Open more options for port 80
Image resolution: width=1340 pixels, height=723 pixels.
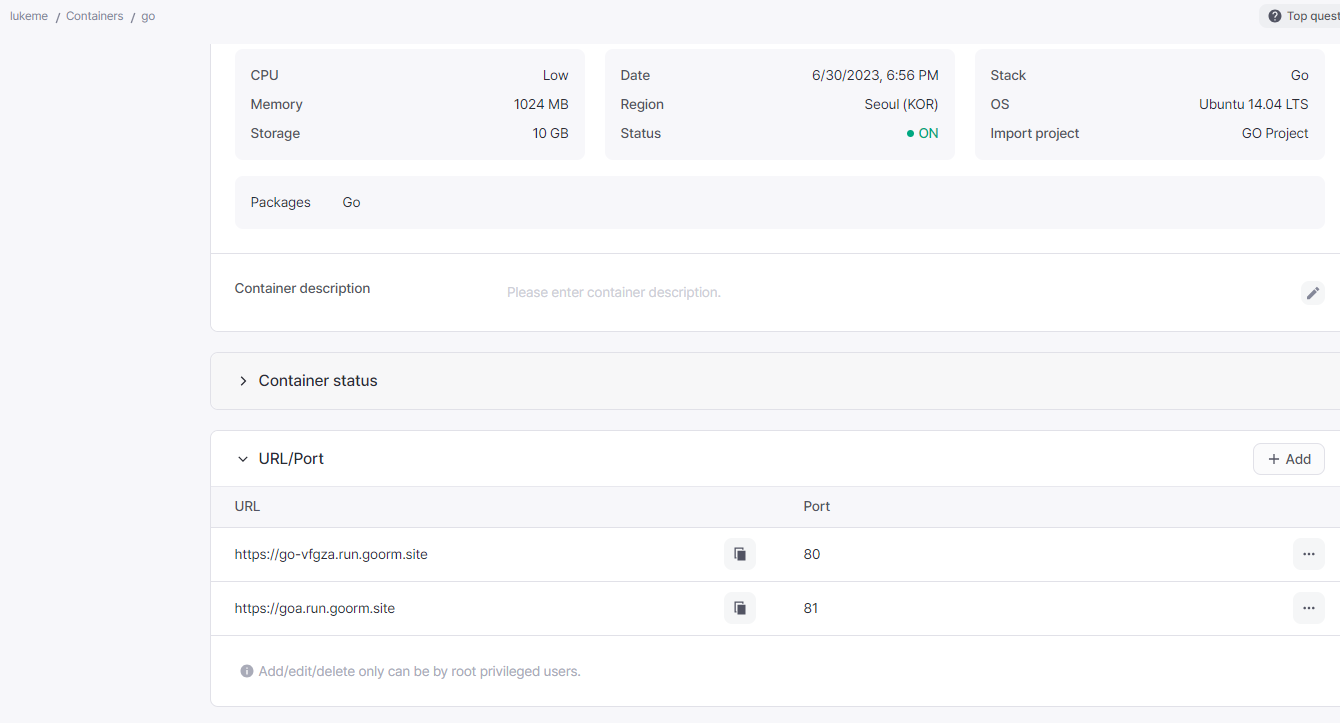coord(1308,554)
